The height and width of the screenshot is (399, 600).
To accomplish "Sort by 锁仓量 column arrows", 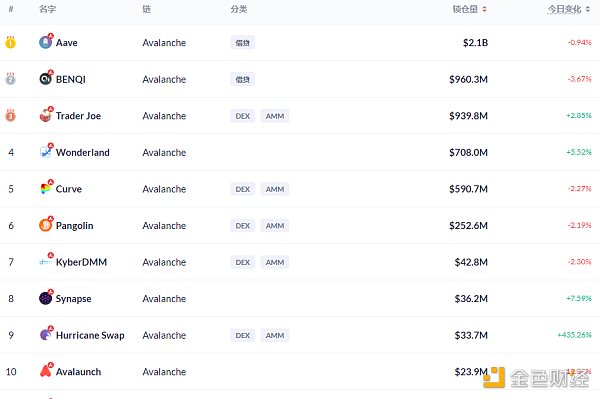I will click(x=484, y=9).
